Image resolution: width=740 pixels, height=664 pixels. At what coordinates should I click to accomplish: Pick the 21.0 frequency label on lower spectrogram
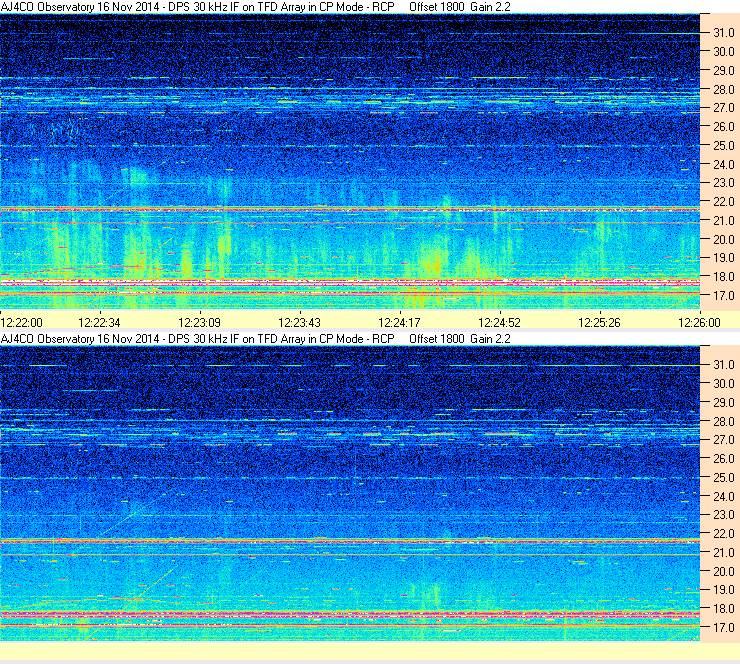[x=724, y=552]
